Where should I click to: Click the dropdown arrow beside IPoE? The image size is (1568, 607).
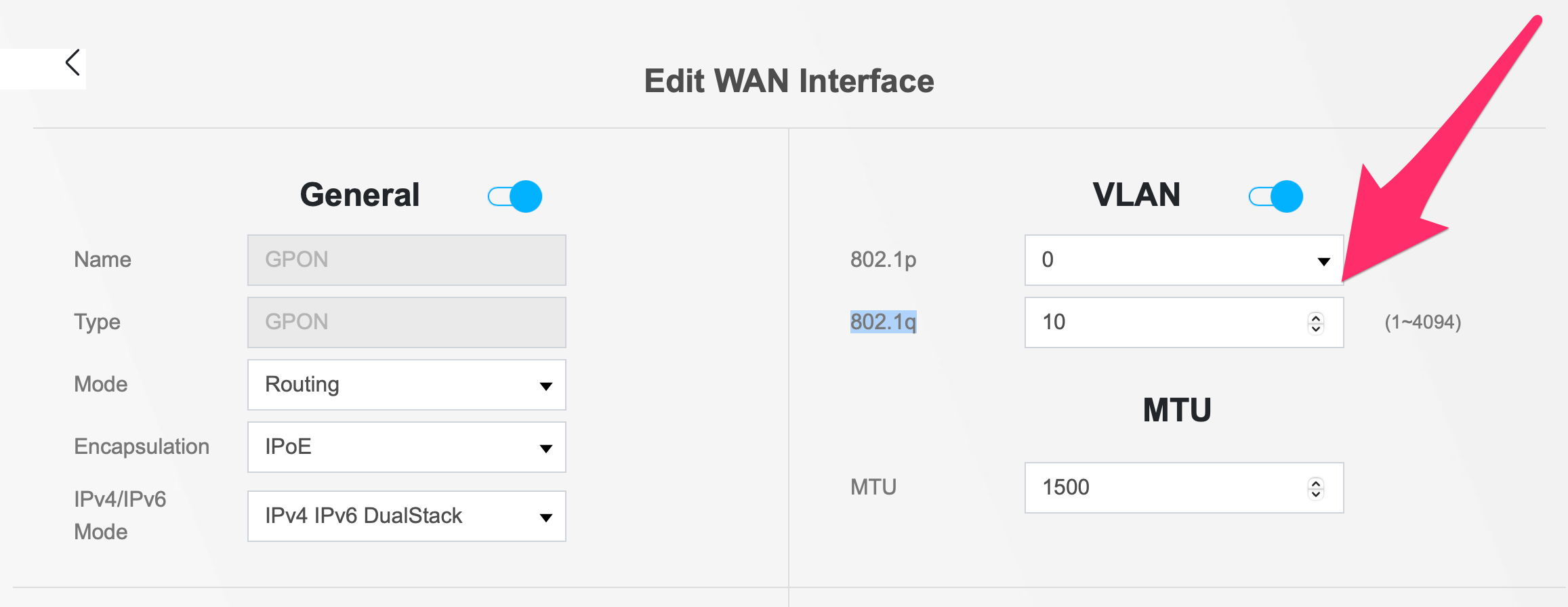pyautogui.click(x=546, y=447)
